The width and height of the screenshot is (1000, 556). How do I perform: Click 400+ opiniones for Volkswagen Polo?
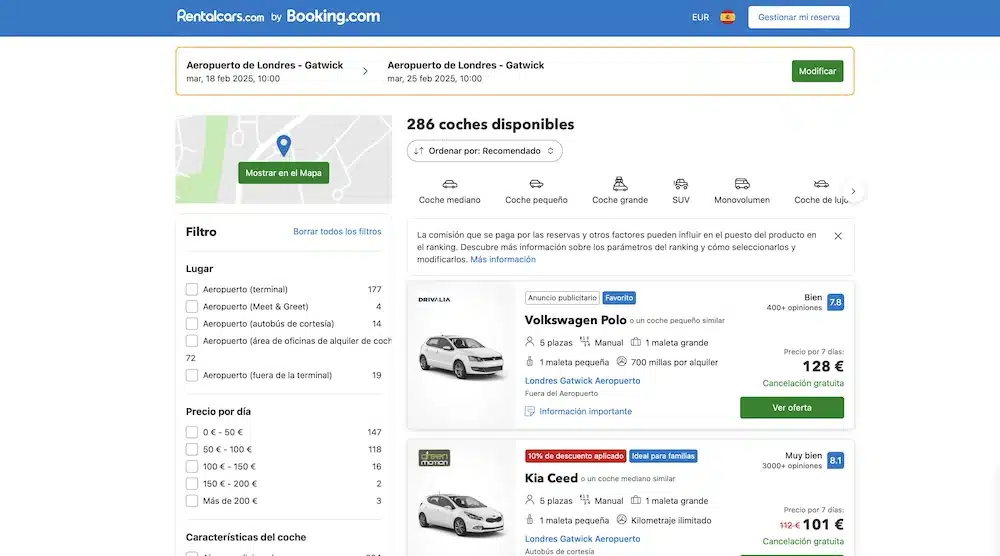click(794, 308)
